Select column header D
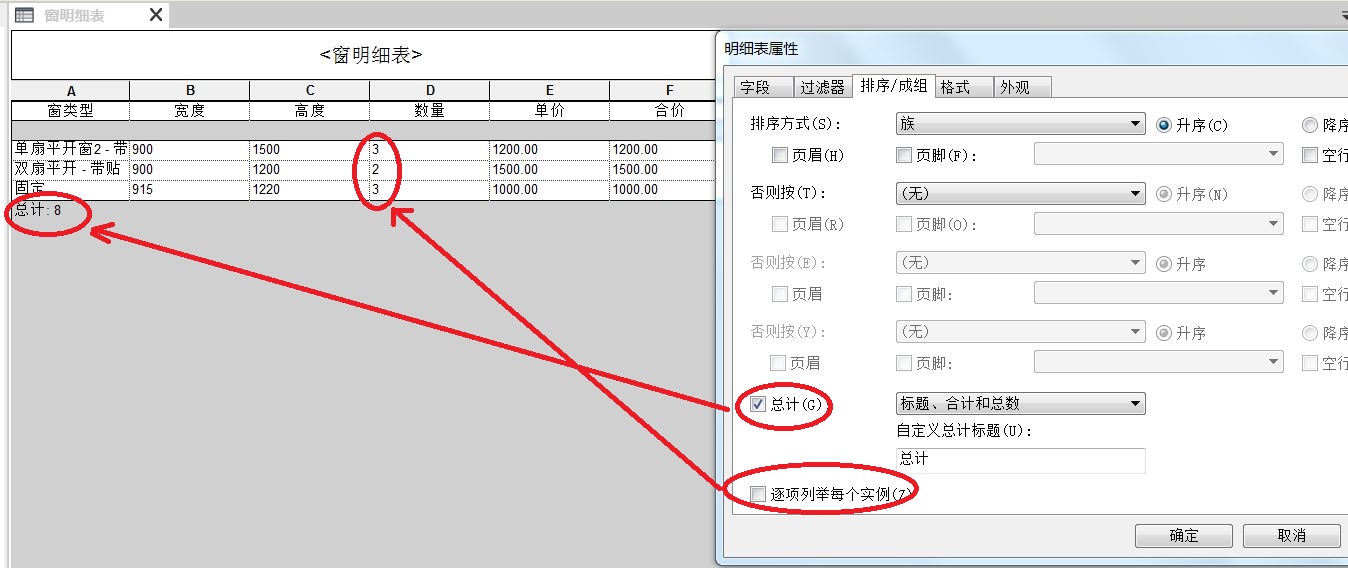Image resolution: width=1348 pixels, height=568 pixels. [429, 91]
